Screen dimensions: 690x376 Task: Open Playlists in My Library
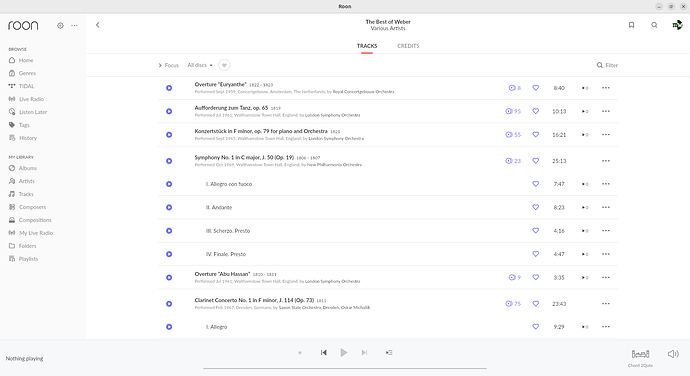(28, 259)
